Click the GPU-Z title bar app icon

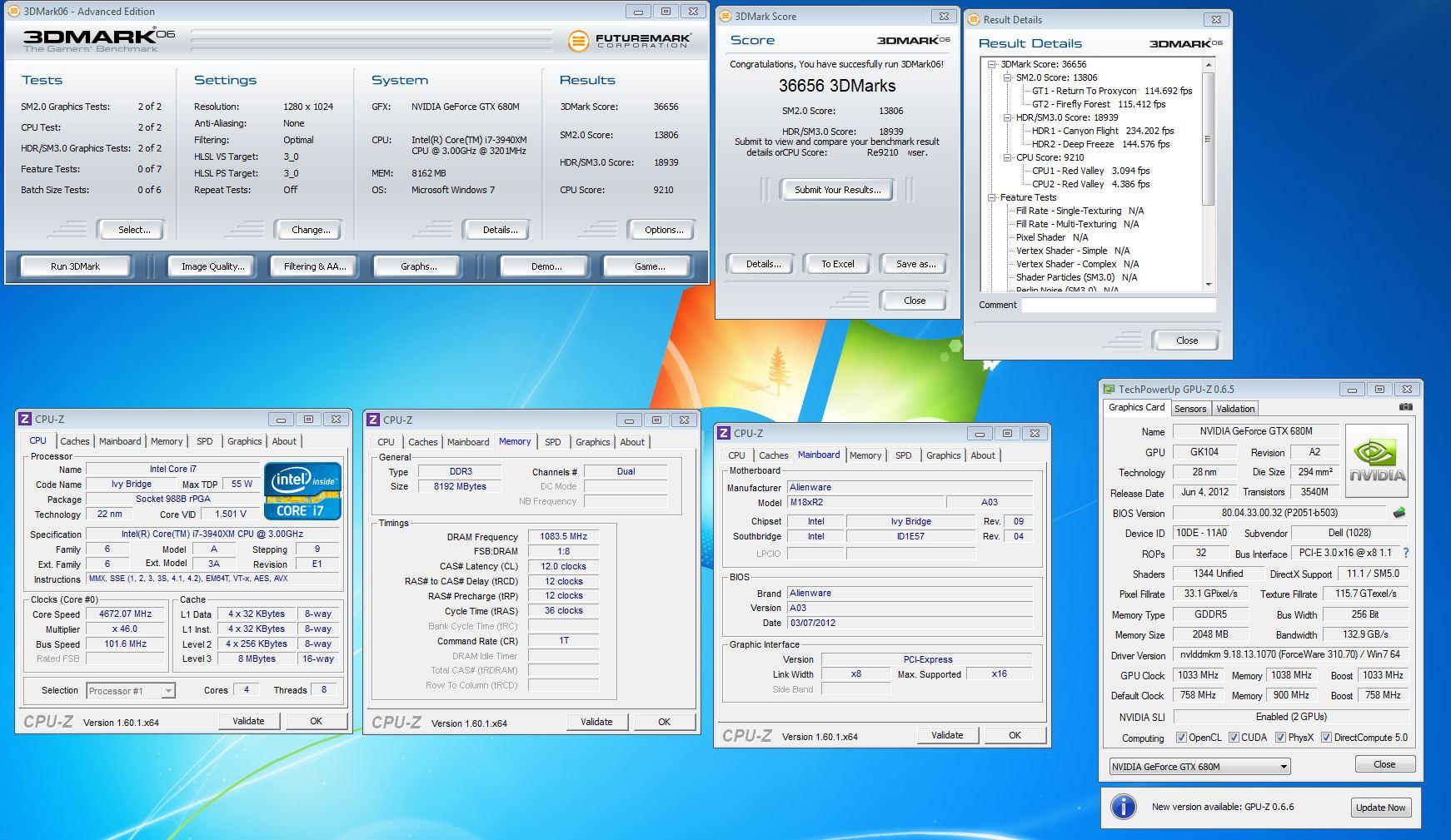pyautogui.click(x=1109, y=389)
